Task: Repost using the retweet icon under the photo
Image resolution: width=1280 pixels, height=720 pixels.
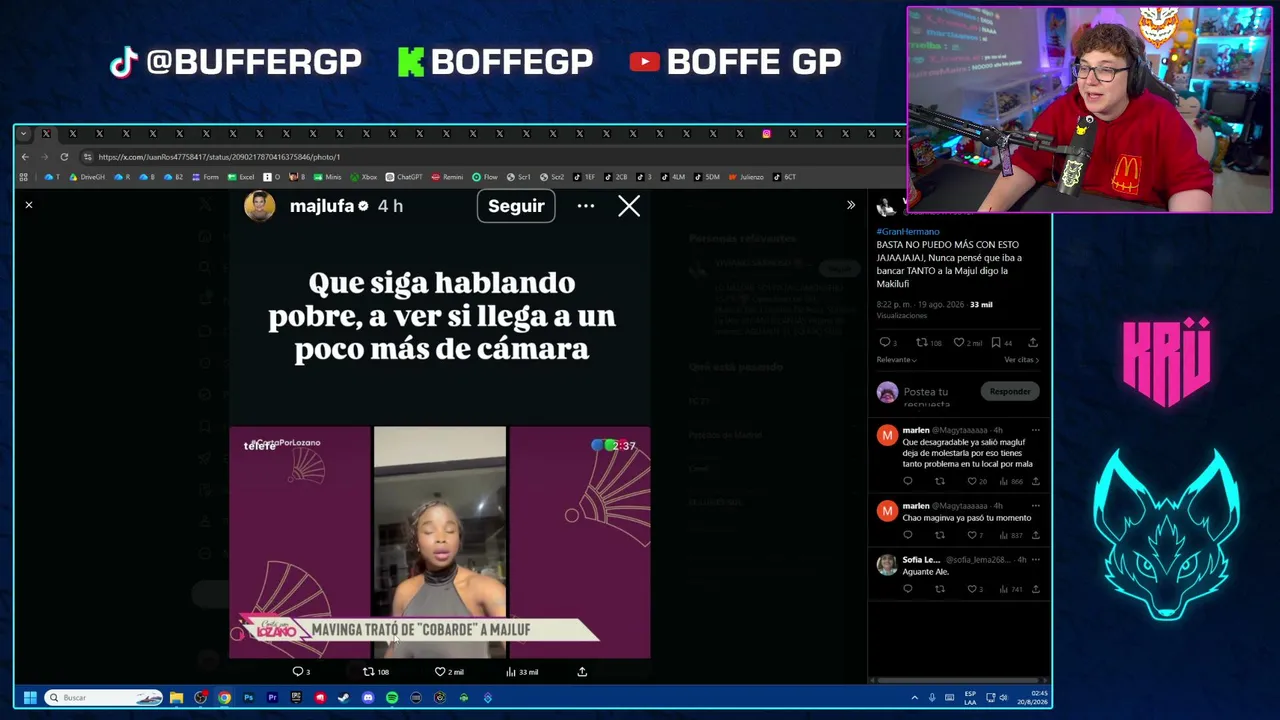Action: coord(368,672)
